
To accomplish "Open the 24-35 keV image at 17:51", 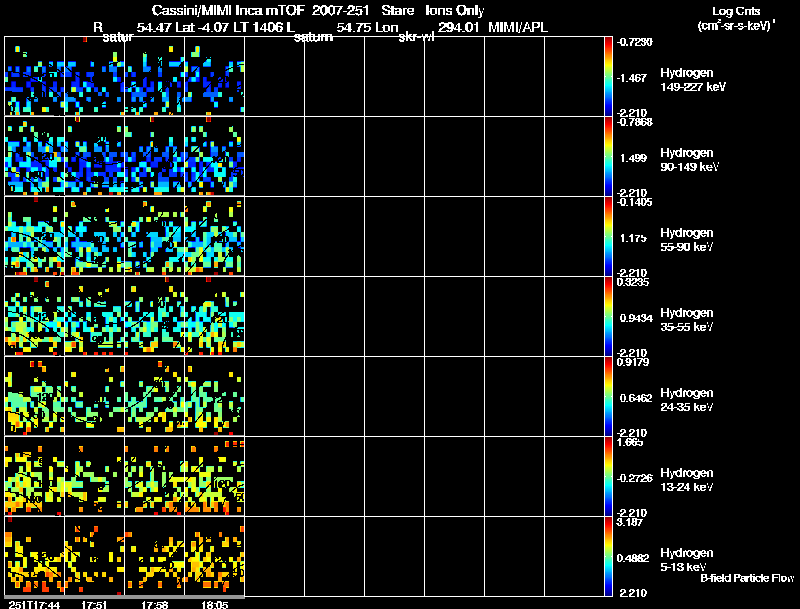I will click(x=94, y=397).
